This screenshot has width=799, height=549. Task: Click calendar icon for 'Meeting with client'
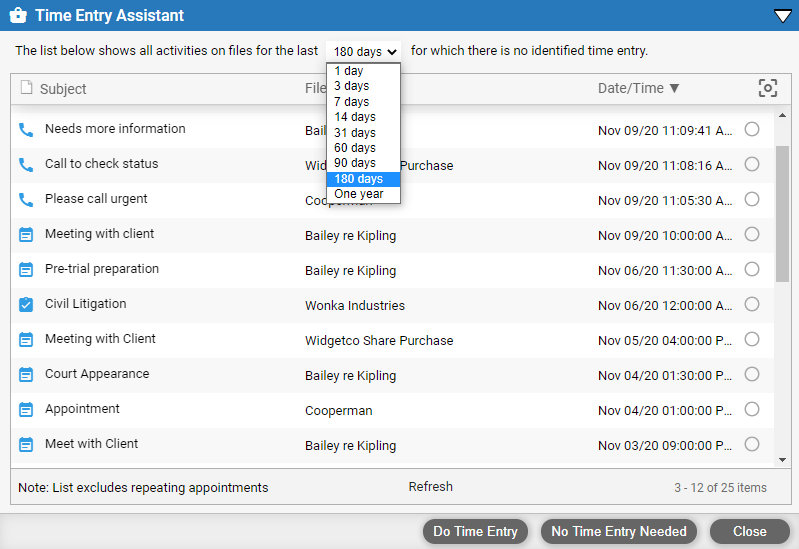(26, 234)
